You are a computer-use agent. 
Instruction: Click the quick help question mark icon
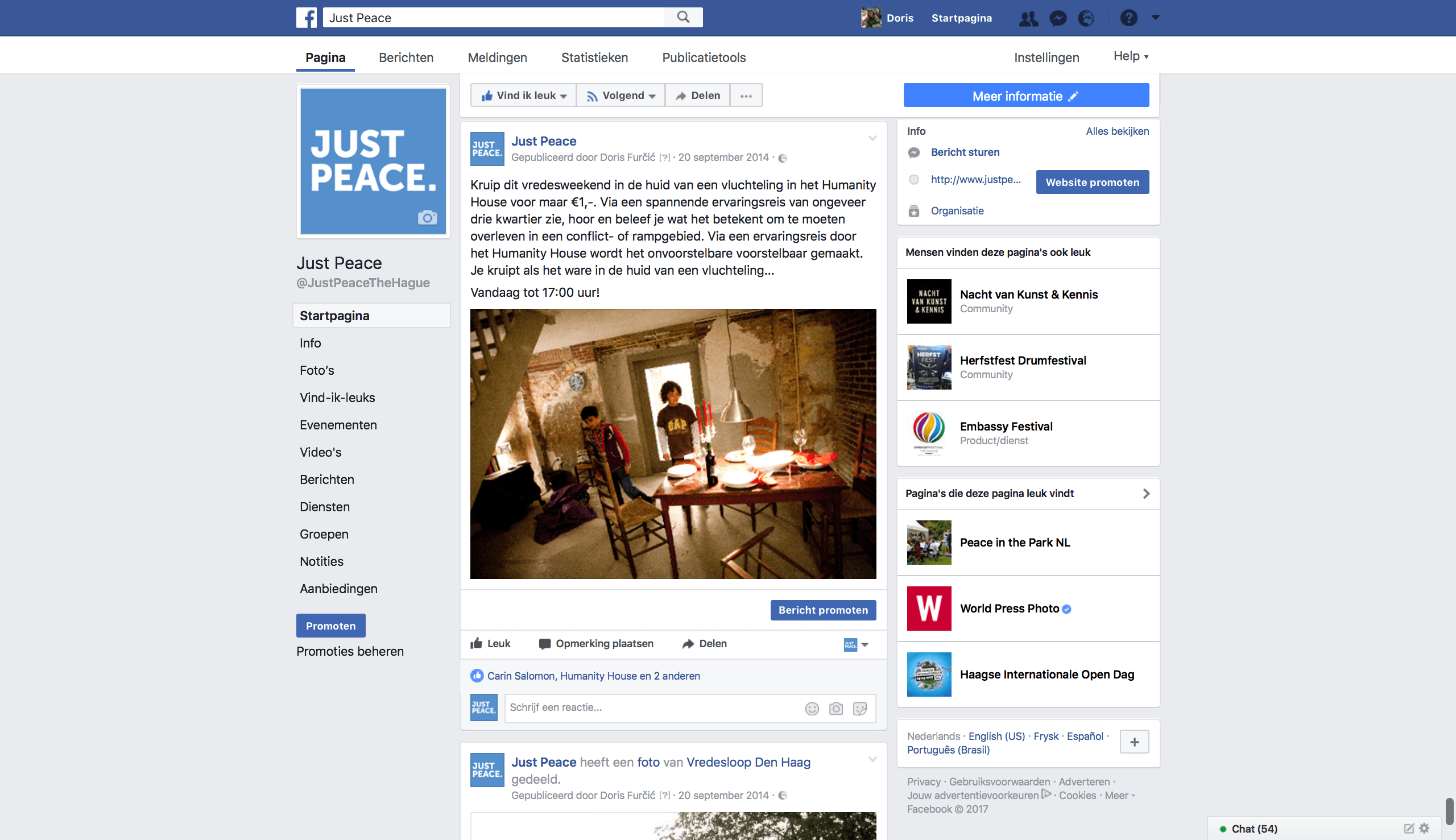(x=1128, y=18)
